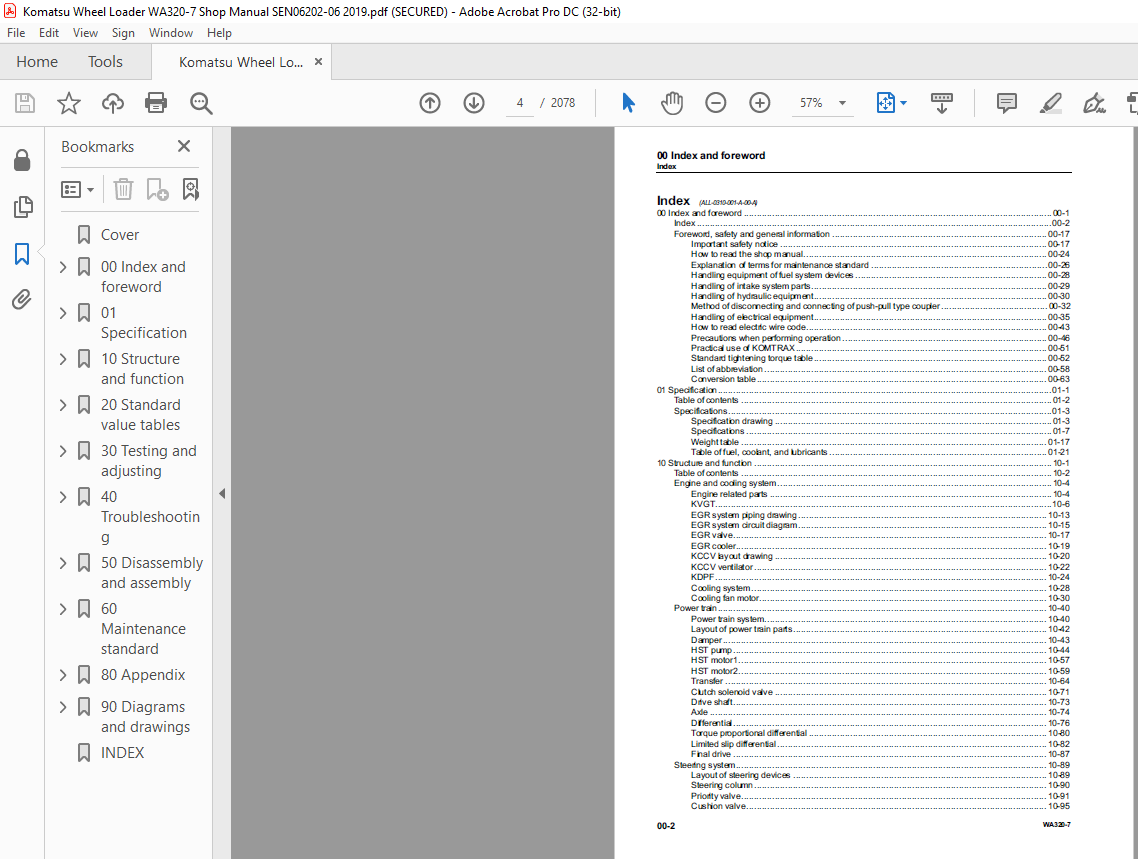
Task: Go to previous page arrow
Action: tap(430, 103)
